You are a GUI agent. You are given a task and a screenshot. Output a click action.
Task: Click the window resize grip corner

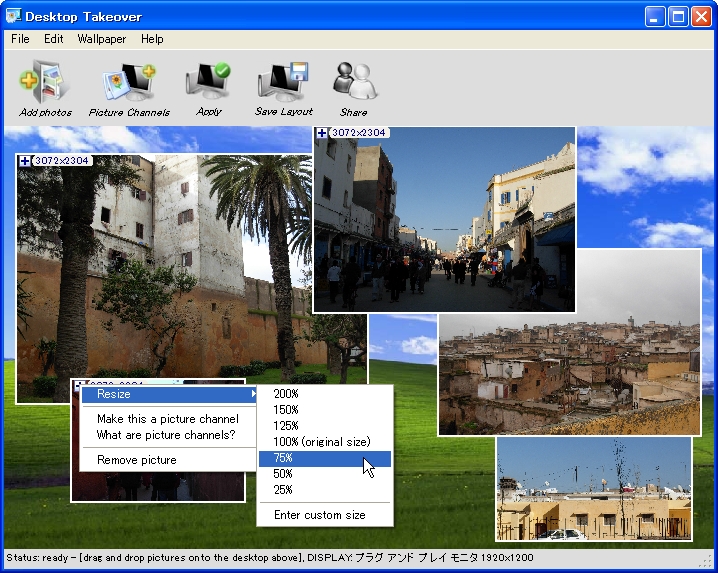[x=707, y=560]
